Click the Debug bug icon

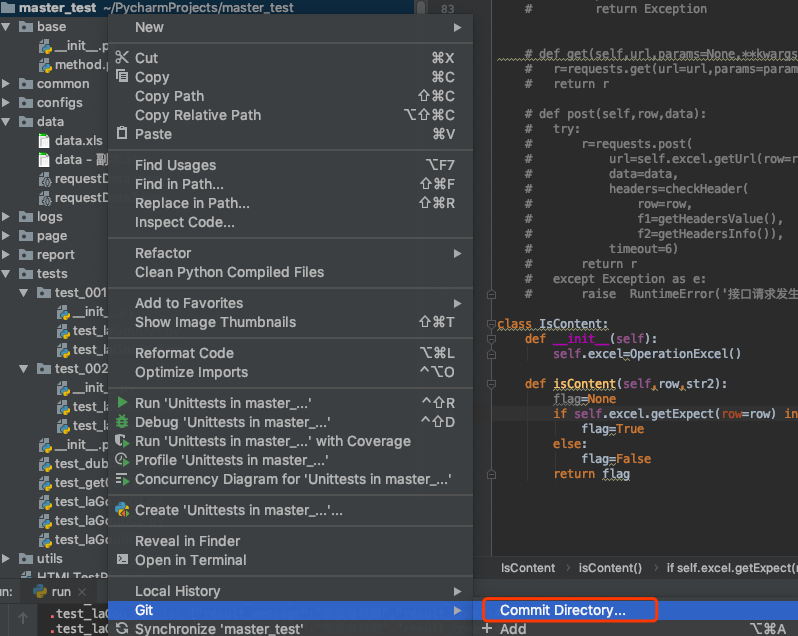122,422
